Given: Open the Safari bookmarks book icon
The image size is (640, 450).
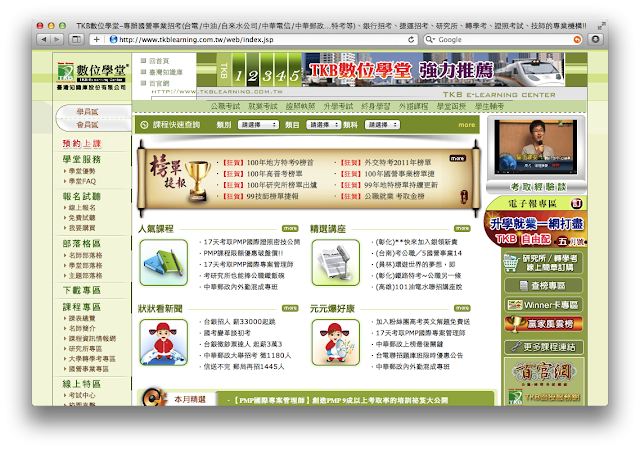Looking at the screenshot, I should 76,40.
